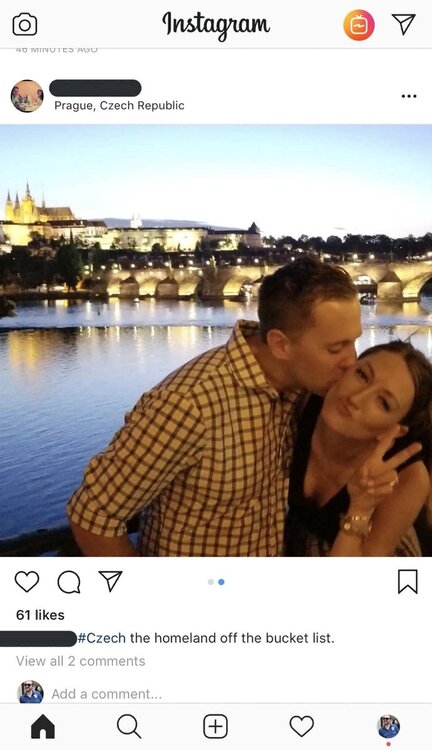Create new post with plus icon
Image resolution: width=432 pixels, height=750 pixels.
pos(215,727)
